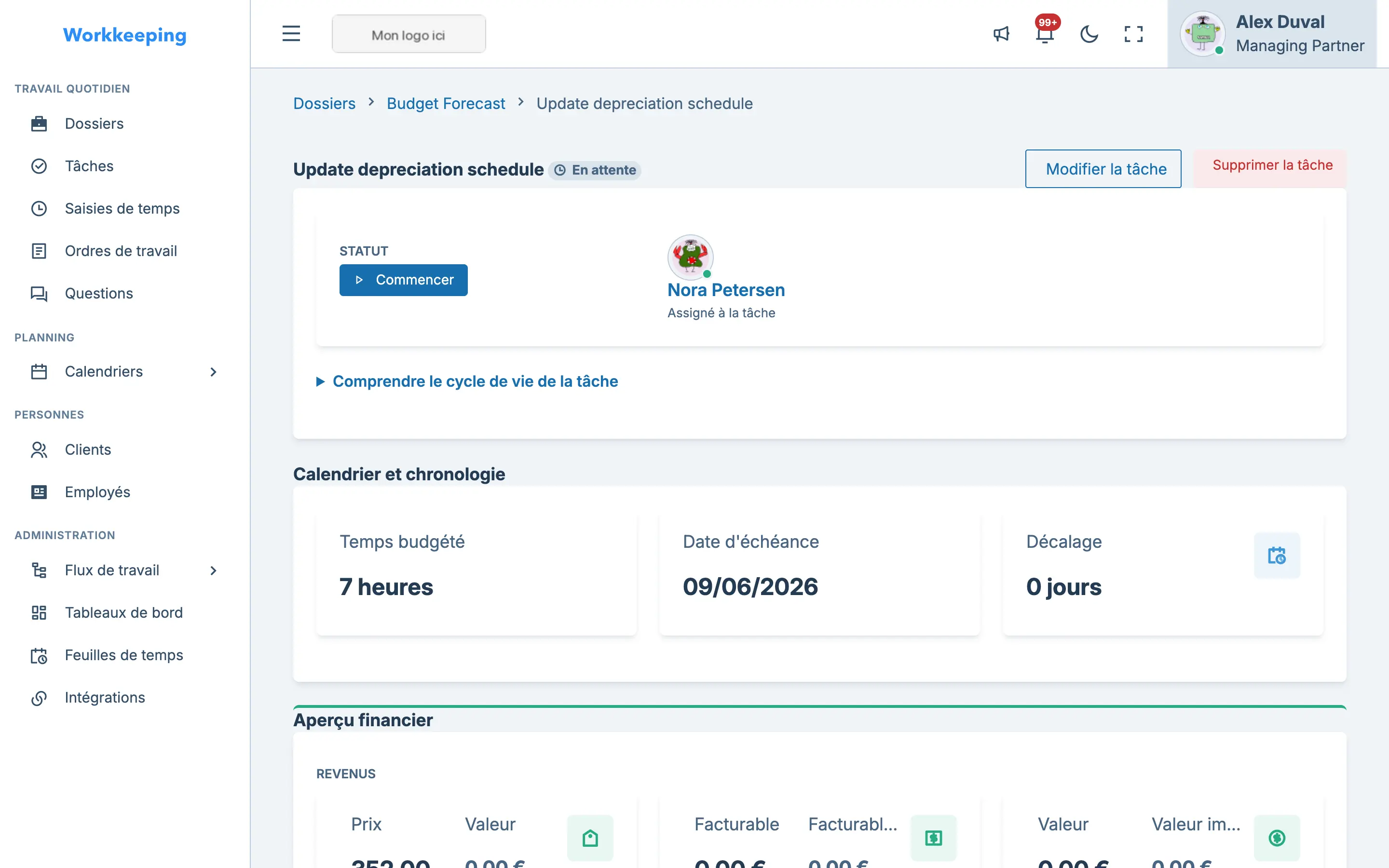Click the Décalage calendar clock icon
Viewport: 1389px width, 868px height.
(x=1277, y=555)
